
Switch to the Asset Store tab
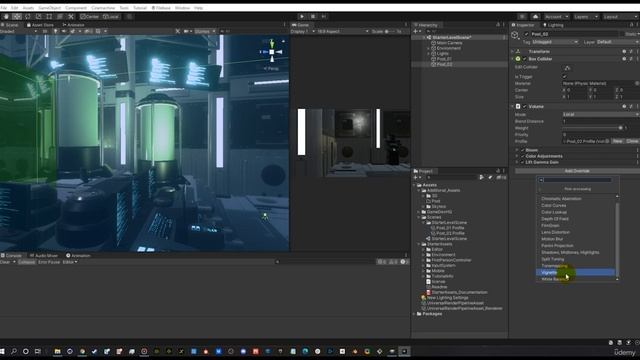(40, 25)
